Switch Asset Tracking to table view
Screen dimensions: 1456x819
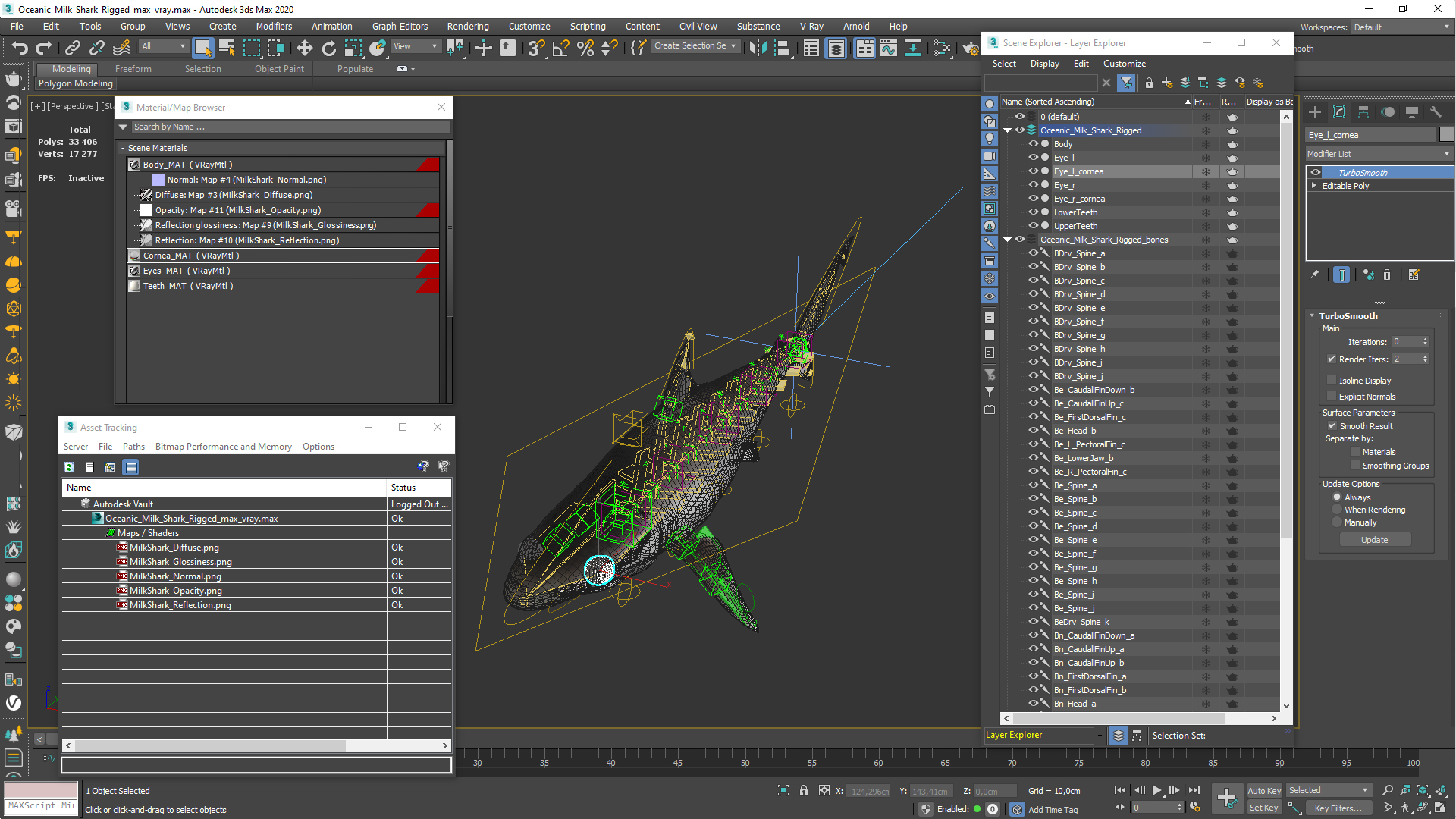pos(131,467)
